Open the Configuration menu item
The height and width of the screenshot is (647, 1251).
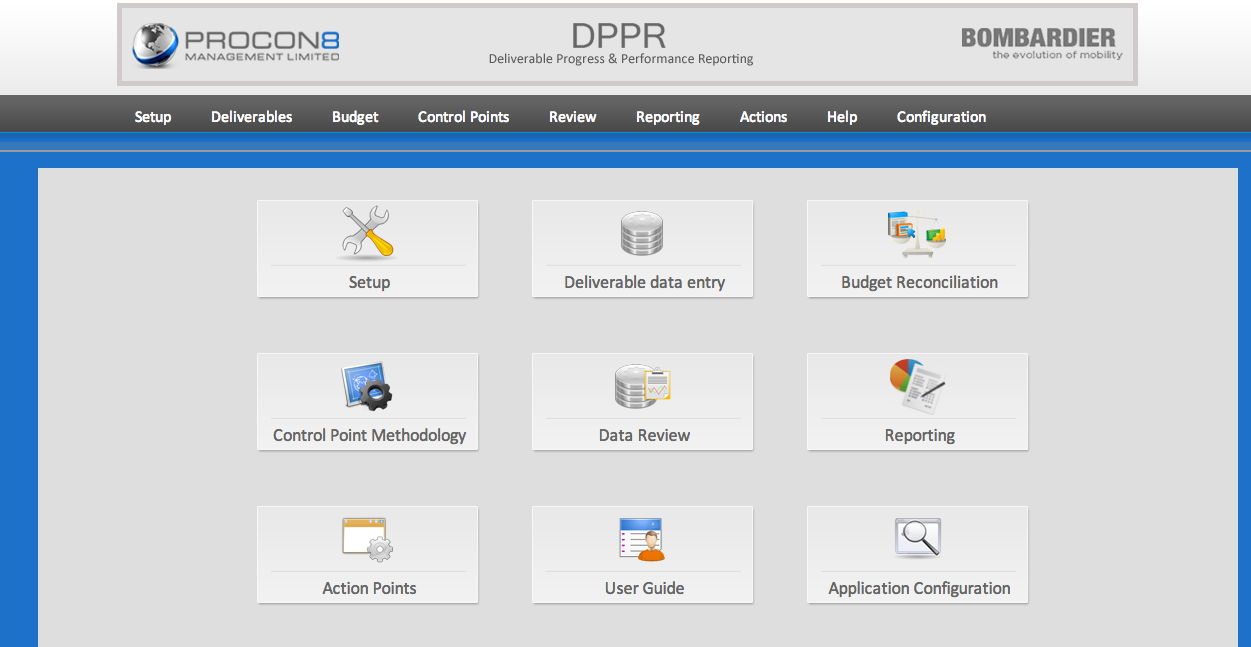point(941,117)
